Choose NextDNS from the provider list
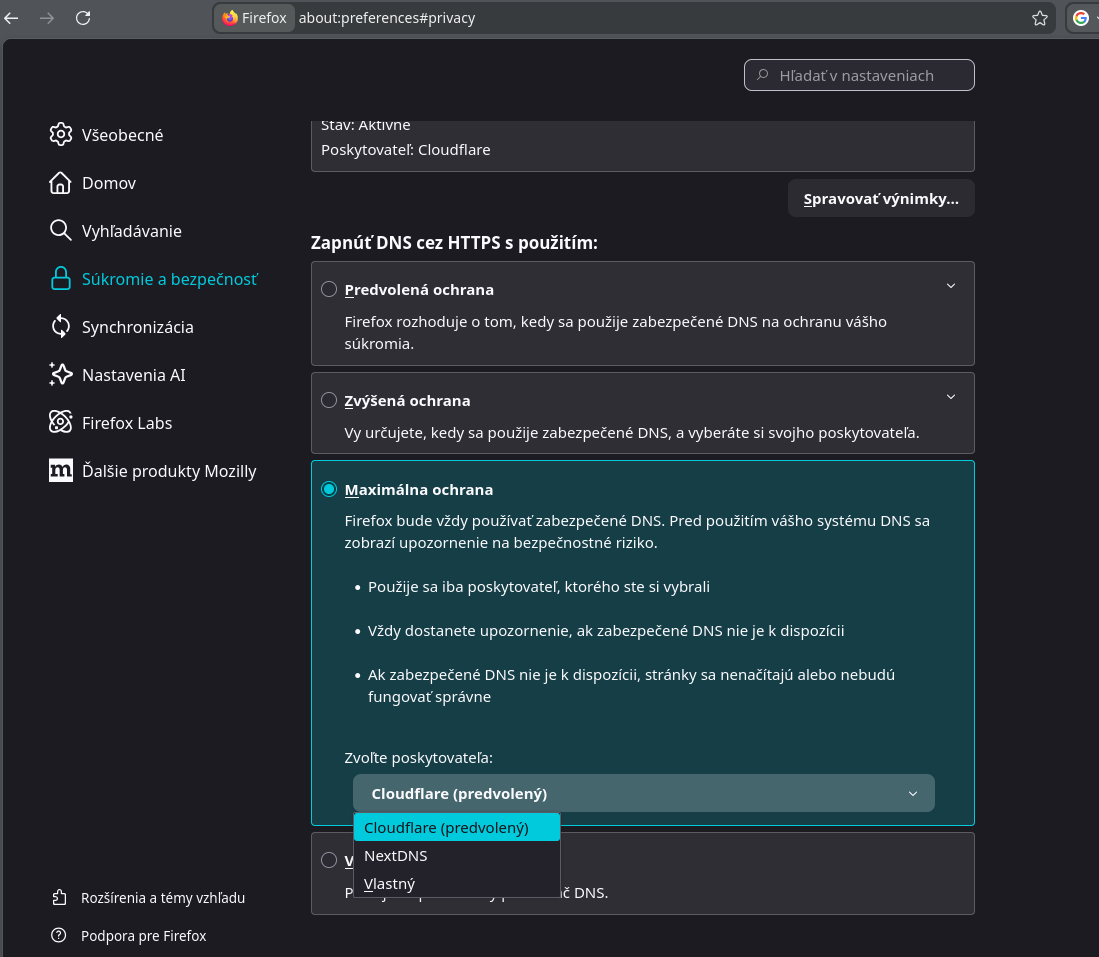 [396, 856]
